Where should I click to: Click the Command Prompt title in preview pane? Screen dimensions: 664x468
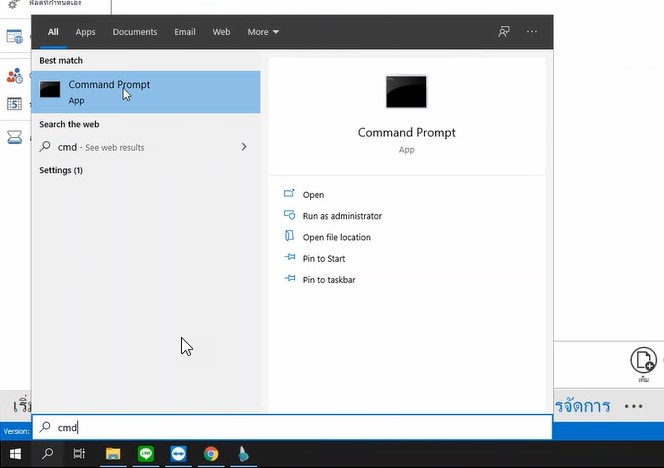[407, 132]
